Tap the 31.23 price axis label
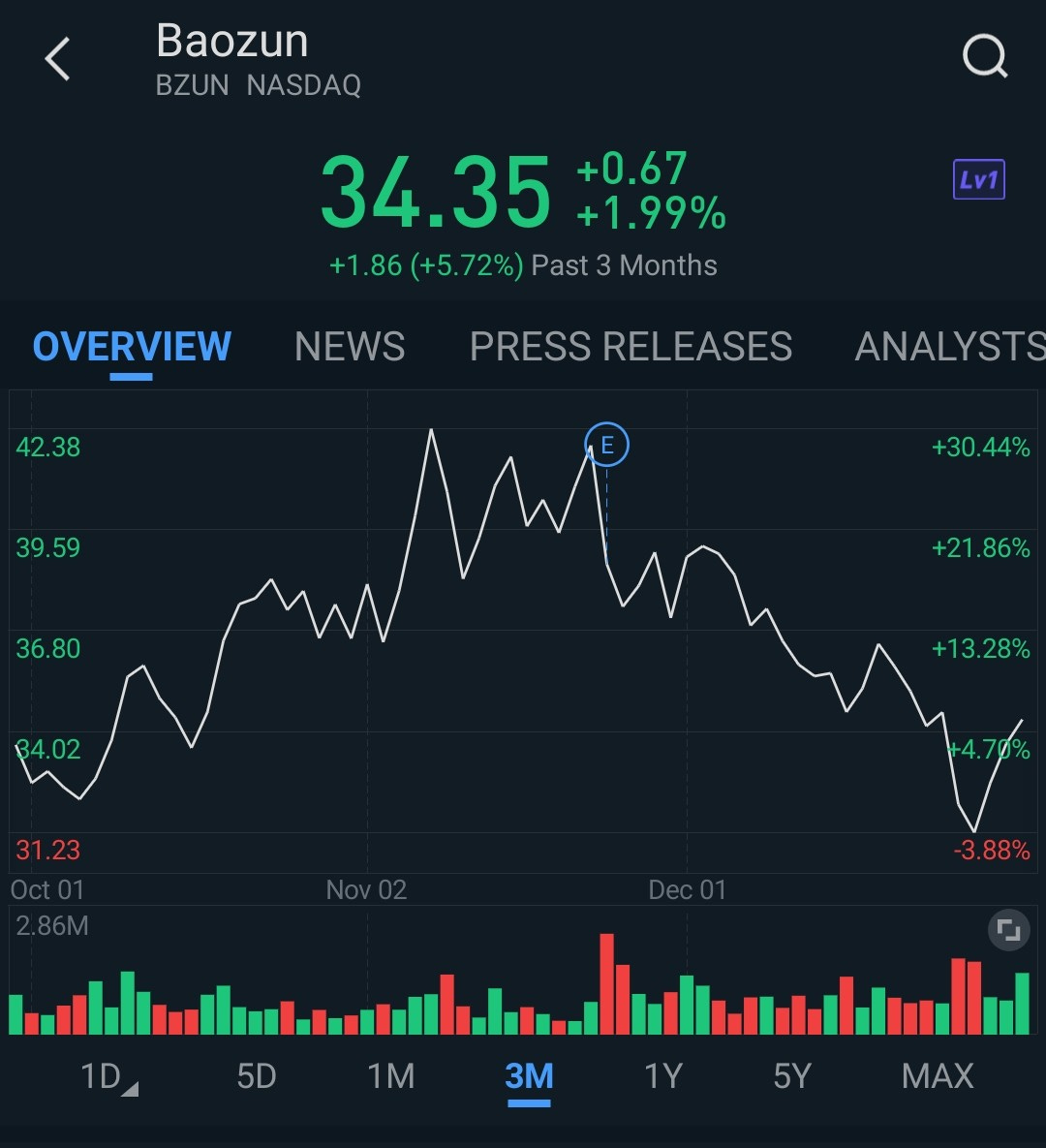This screenshot has width=1046, height=1148. click(48, 850)
